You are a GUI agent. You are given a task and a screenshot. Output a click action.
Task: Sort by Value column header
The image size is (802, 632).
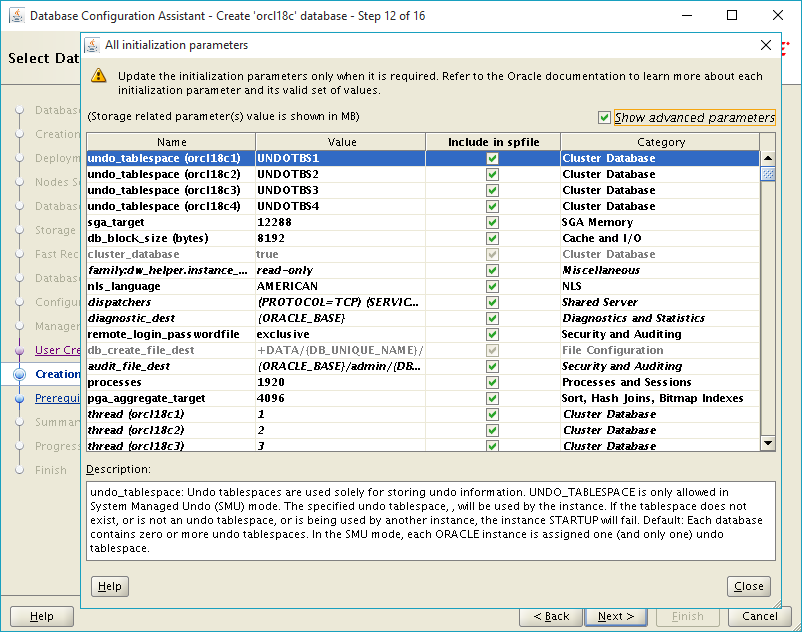pyautogui.click(x=341, y=142)
